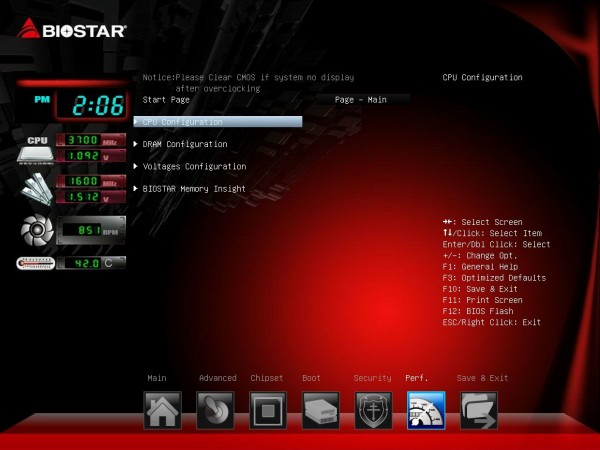Click the BIOSTAR logo
Screen dimensions: 600x450
coord(72,29)
